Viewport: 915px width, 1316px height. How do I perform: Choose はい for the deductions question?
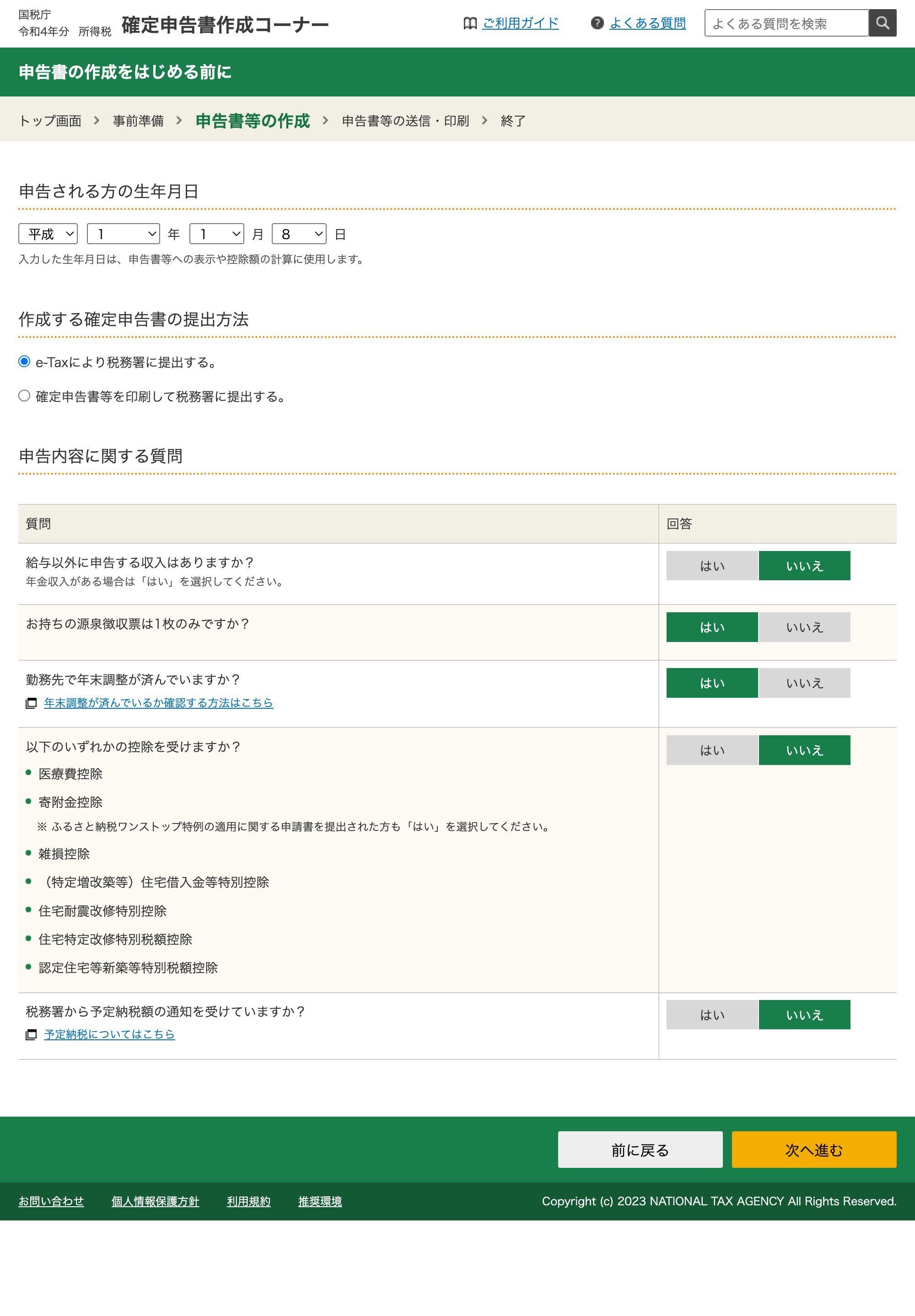pyautogui.click(x=711, y=750)
